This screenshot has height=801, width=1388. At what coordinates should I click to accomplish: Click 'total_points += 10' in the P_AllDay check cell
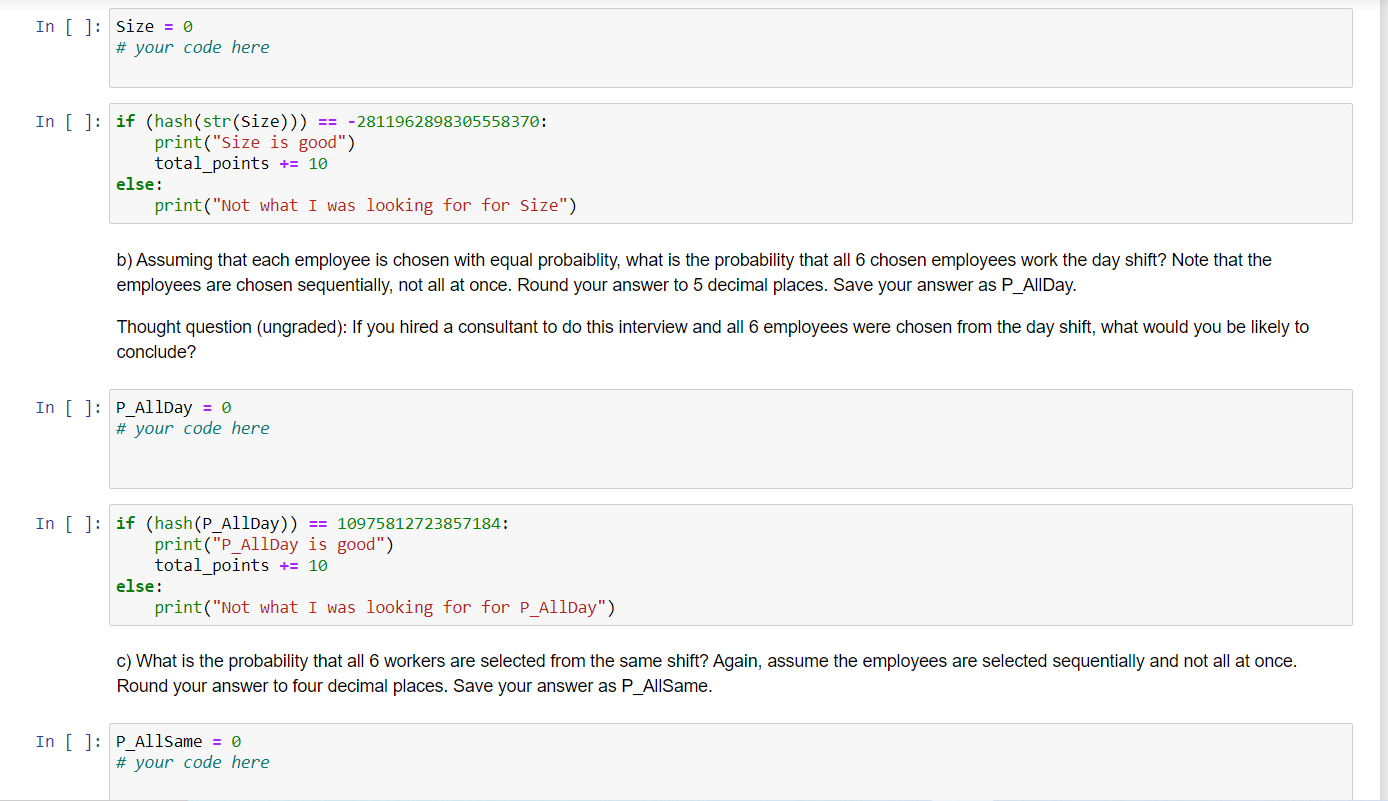[241, 565]
